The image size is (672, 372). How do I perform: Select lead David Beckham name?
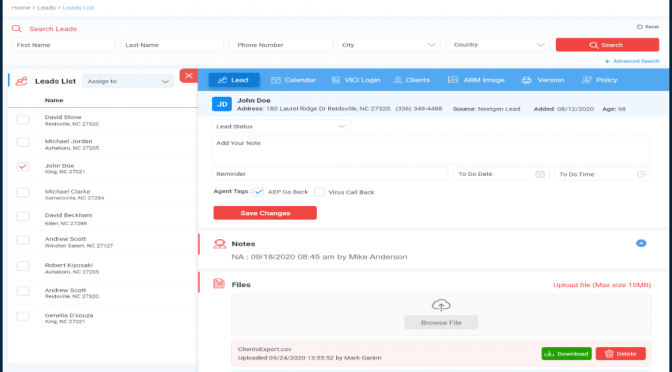pyautogui.click(x=69, y=215)
